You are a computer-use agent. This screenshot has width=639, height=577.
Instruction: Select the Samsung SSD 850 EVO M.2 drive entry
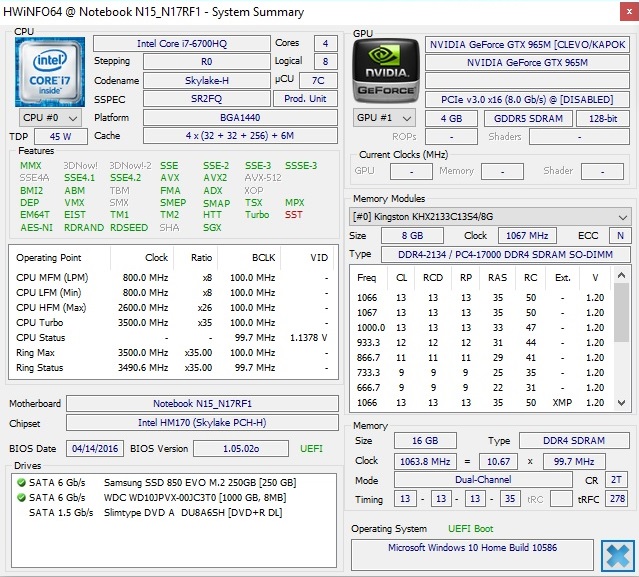[x=162, y=482]
